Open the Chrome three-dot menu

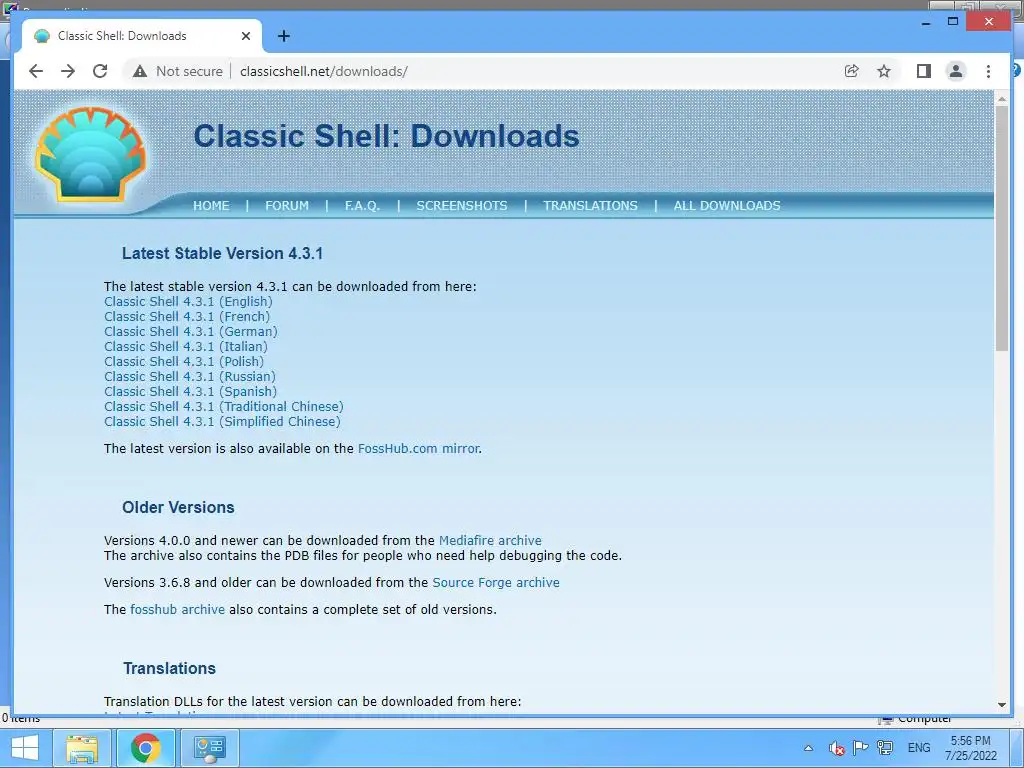click(x=988, y=71)
